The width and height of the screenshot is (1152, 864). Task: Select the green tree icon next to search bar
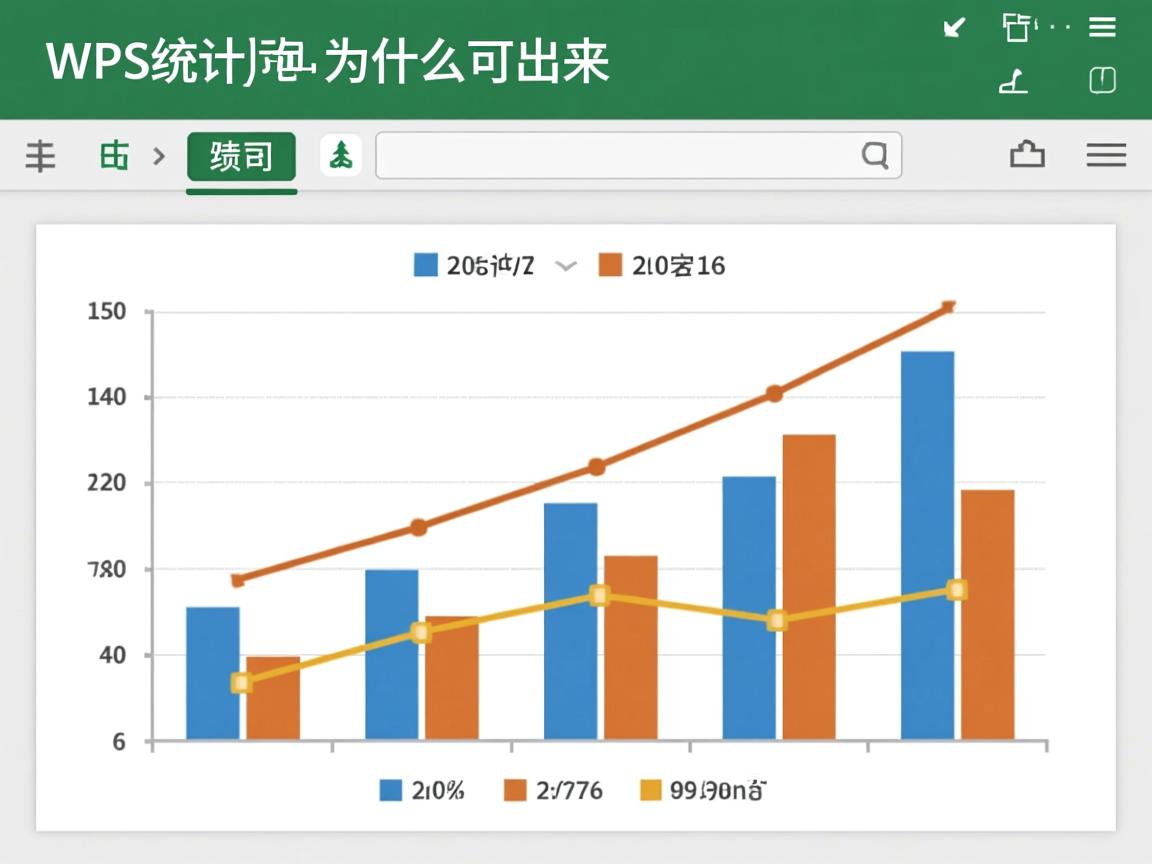click(341, 156)
